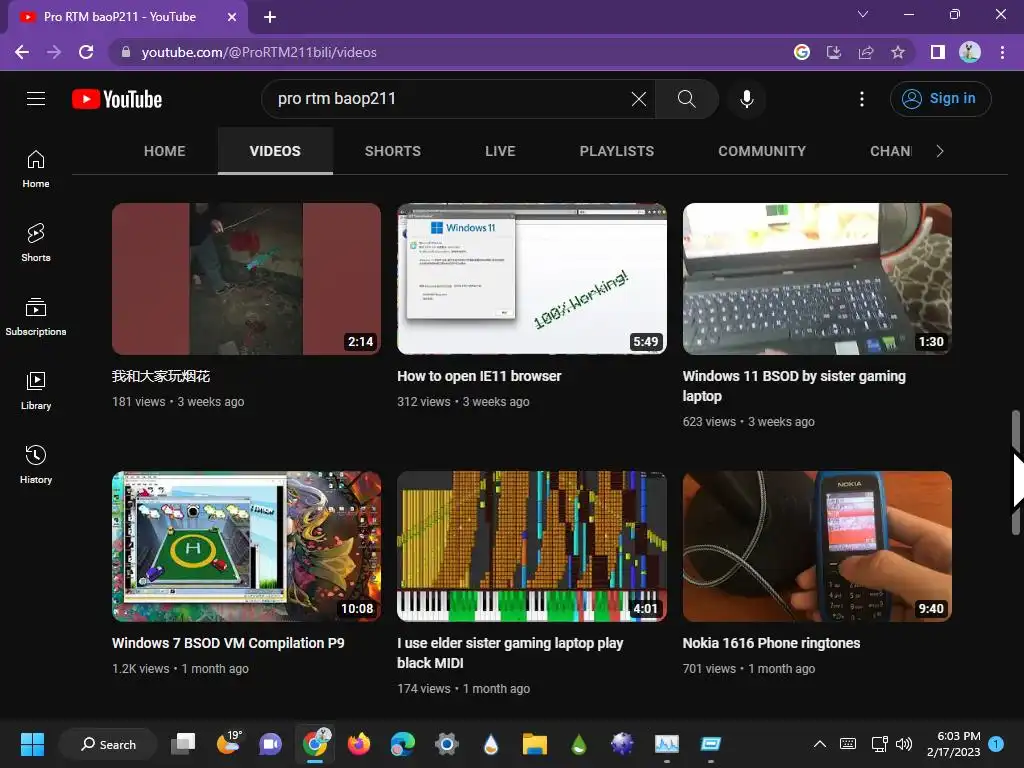This screenshot has width=1024, height=768.
Task: Click inside the YouTube search input field
Action: [x=451, y=99]
